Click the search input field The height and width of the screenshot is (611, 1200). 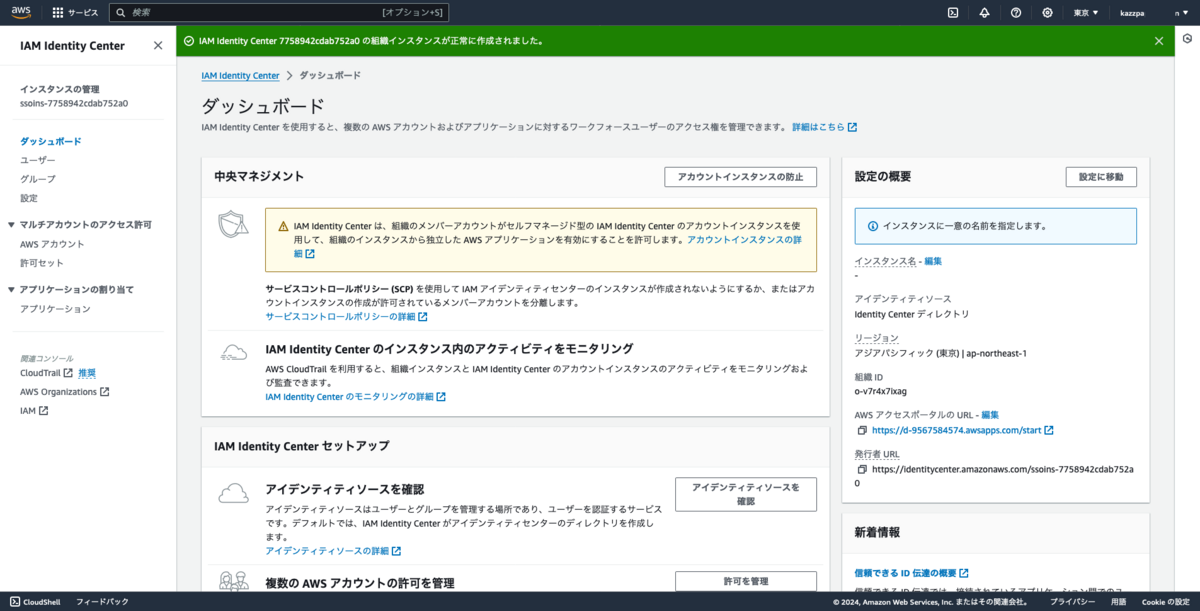click(279, 13)
